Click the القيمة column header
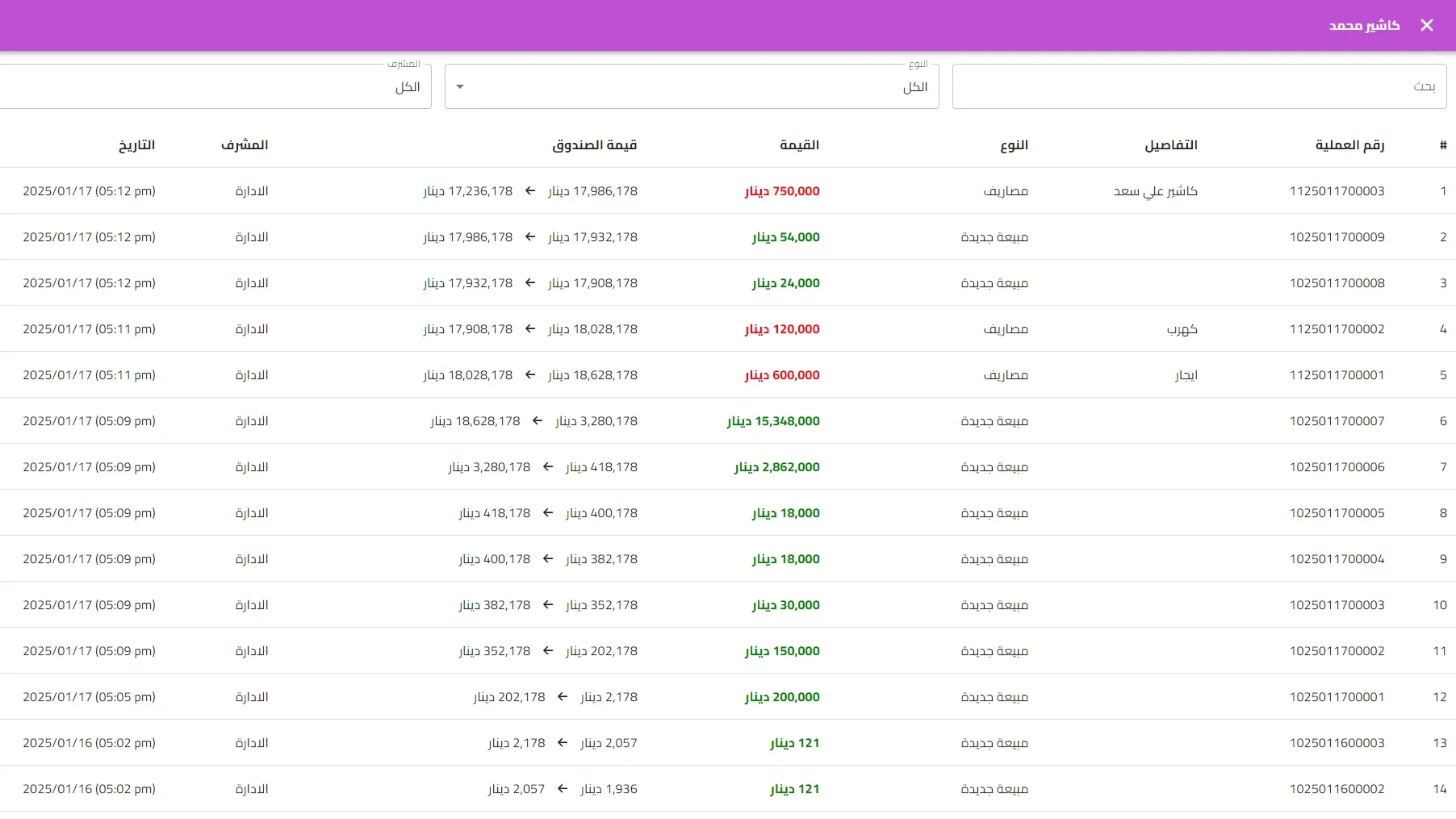1456x819 pixels. (x=799, y=145)
